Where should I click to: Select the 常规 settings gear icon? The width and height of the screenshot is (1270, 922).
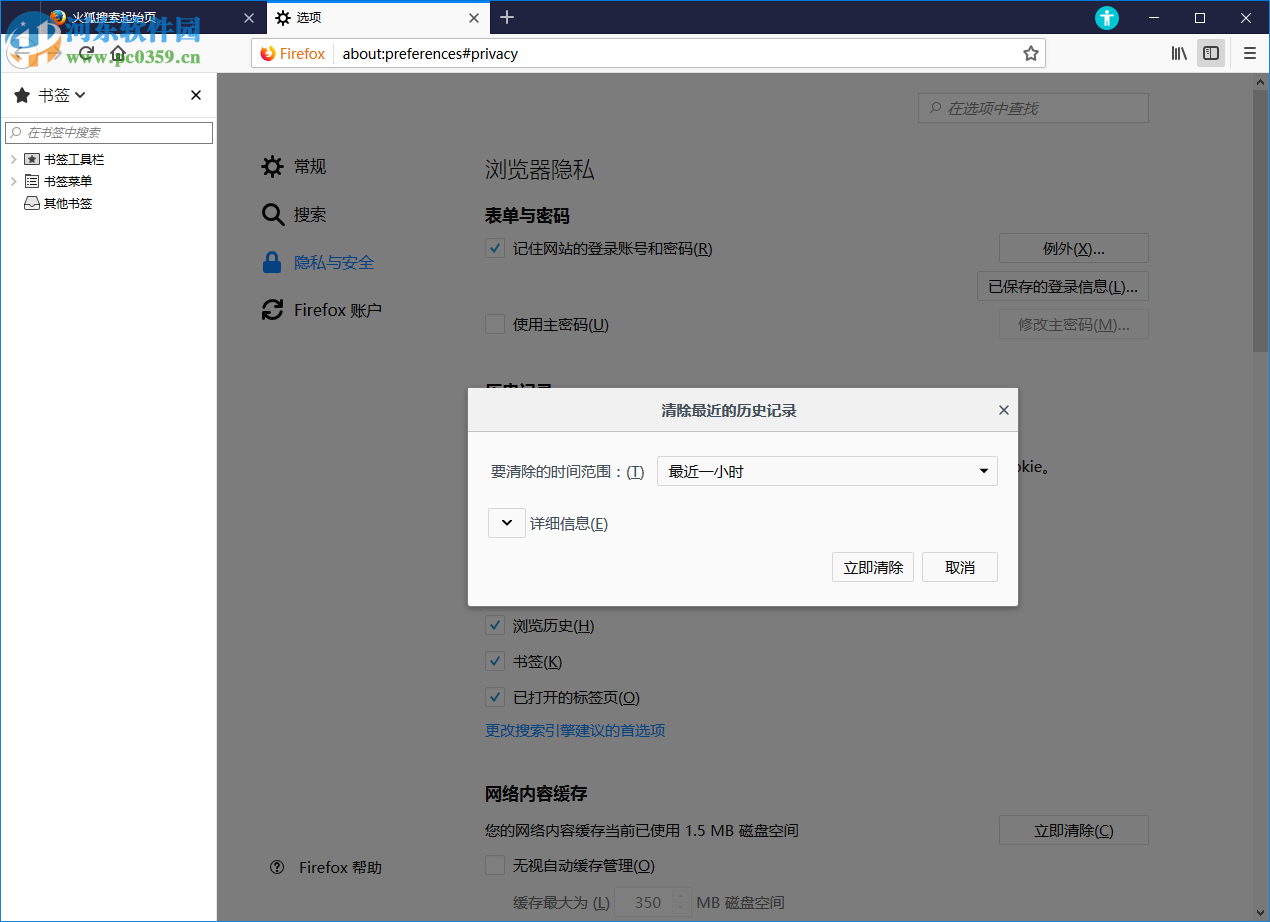tap(271, 167)
